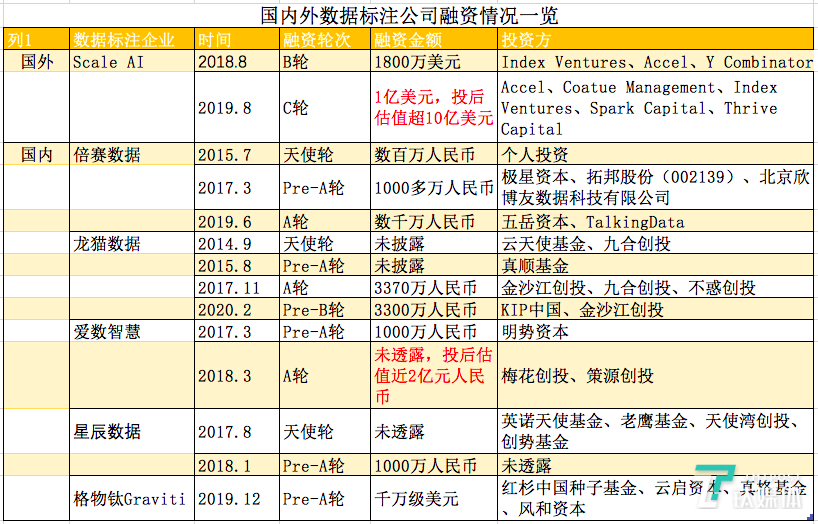This screenshot has height=524, width=818.
Task: Select the date cell 2020.2
Action: pyautogui.click(x=237, y=309)
